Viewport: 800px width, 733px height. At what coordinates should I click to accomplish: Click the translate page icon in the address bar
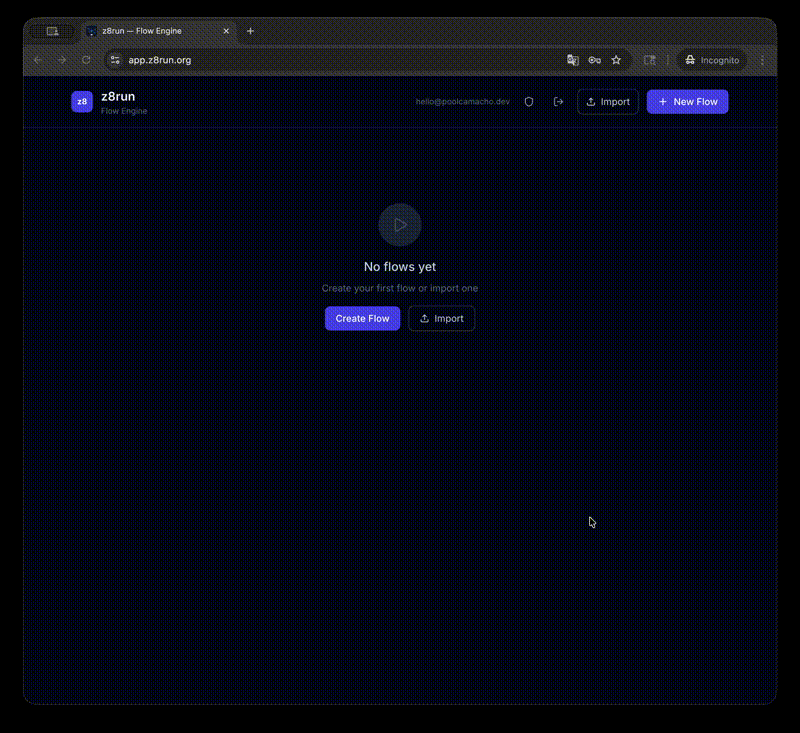point(572,60)
